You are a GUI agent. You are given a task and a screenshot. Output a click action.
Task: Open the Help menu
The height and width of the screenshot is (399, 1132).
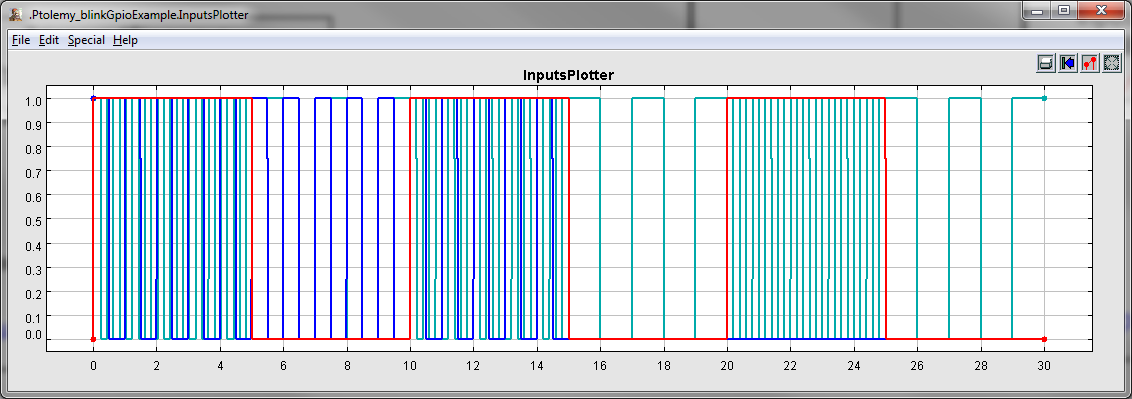point(125,40)
